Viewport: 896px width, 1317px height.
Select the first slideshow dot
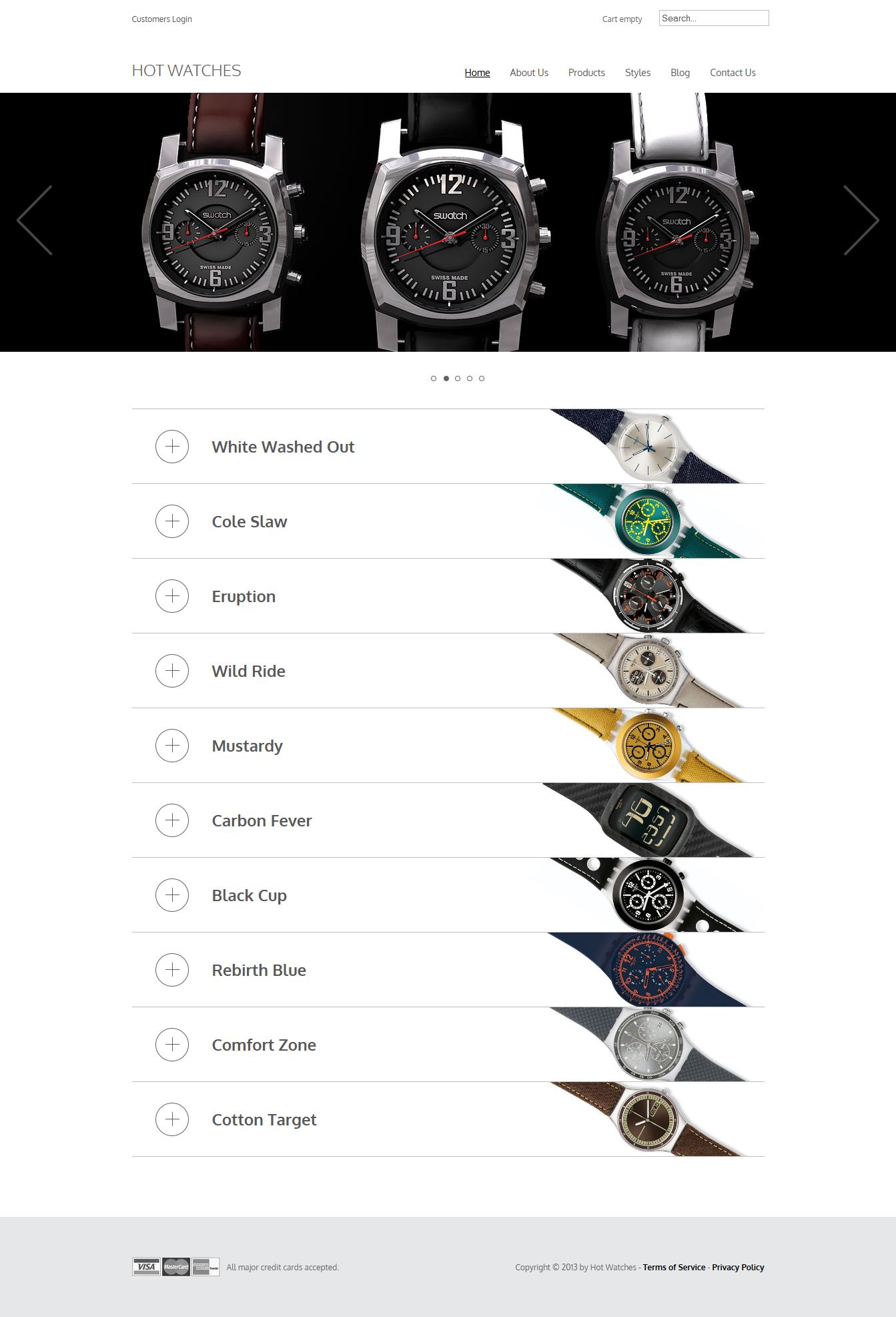pyautogui.click(x=434, y=378)
